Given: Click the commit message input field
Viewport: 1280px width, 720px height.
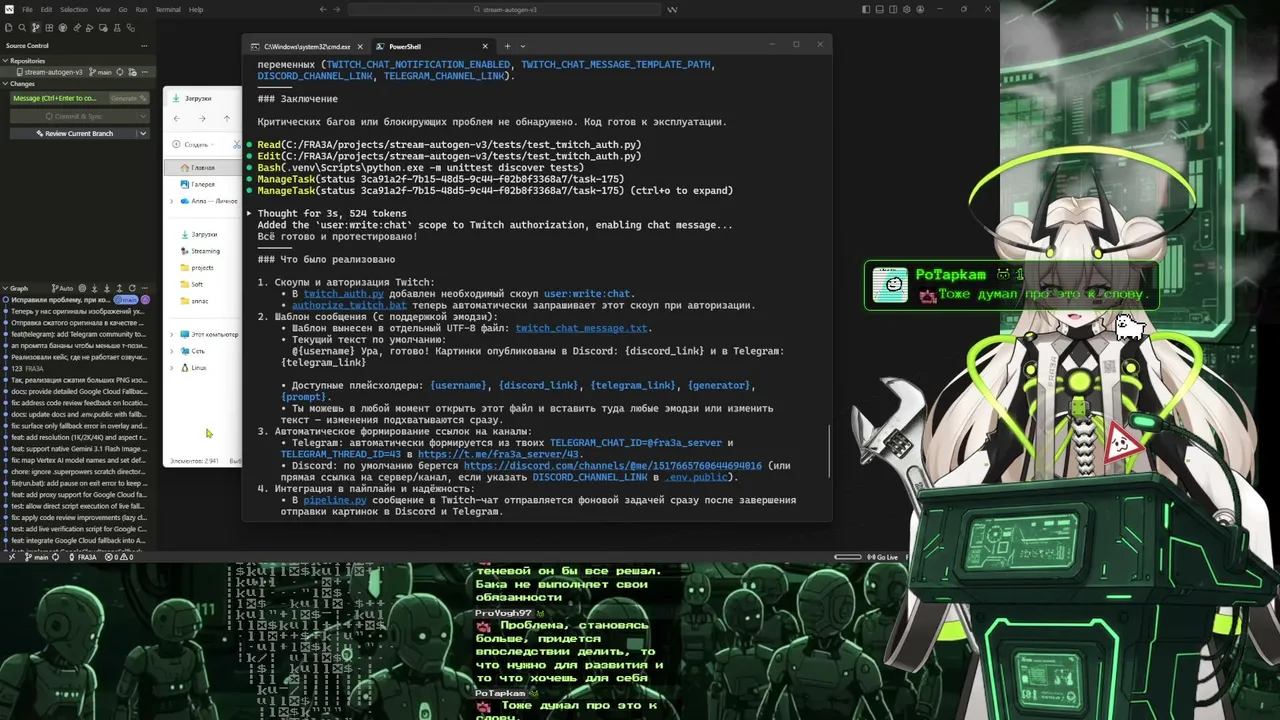Looking at the screenshot, I should [59, 98].
